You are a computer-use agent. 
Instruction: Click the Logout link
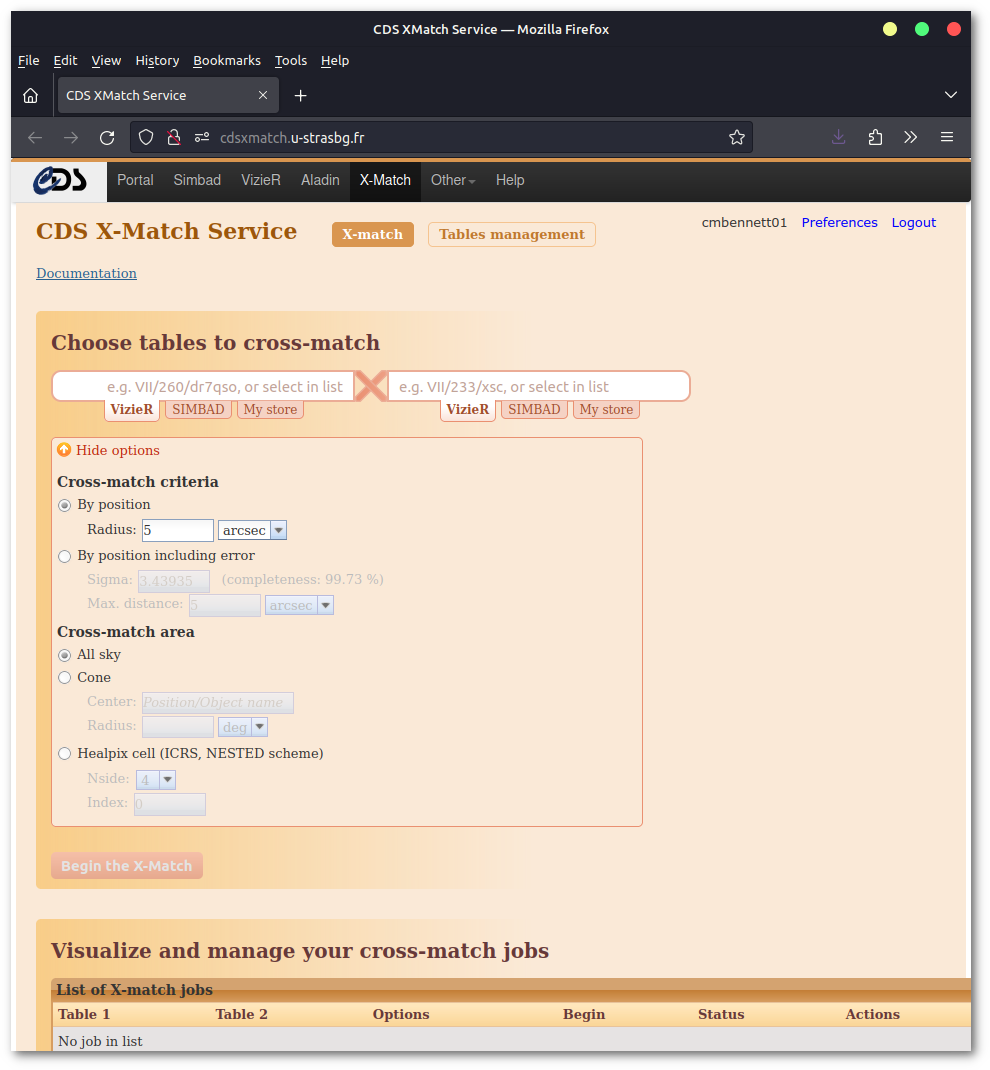tap(914, 222)
